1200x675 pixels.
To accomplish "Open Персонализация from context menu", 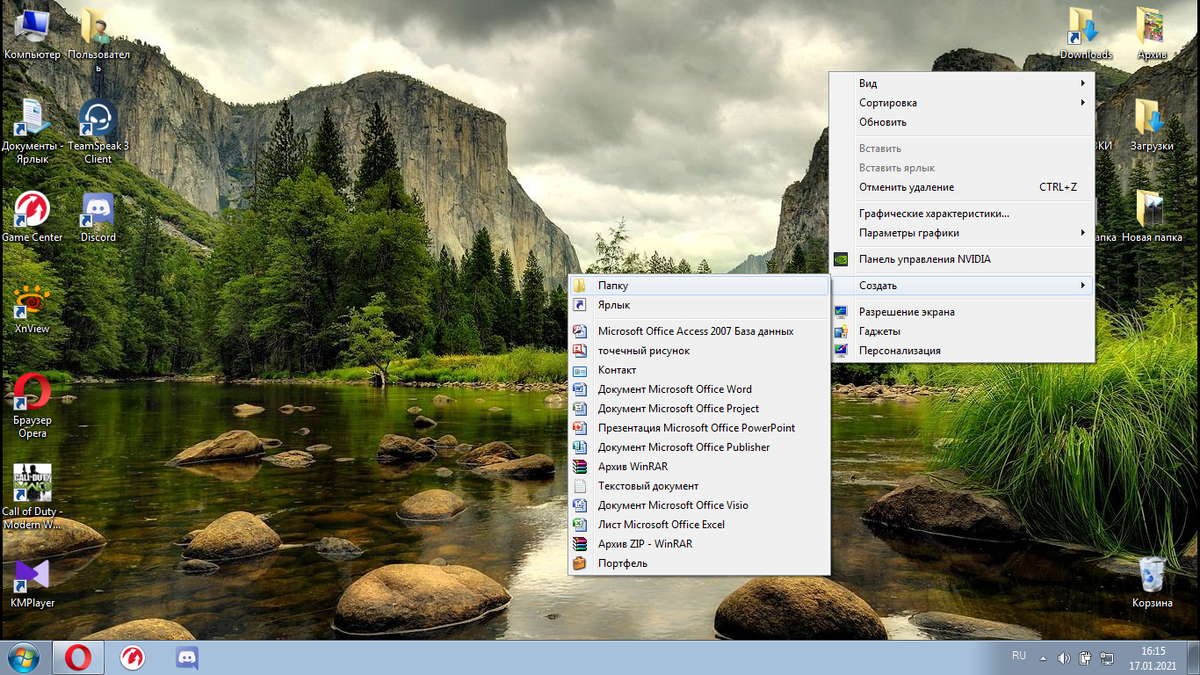I will point(962,351).
